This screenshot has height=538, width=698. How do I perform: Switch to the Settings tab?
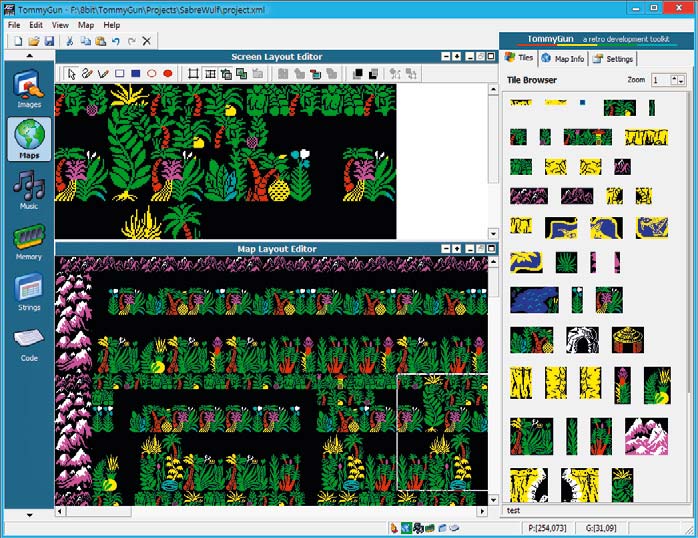(x=613, y=59)
